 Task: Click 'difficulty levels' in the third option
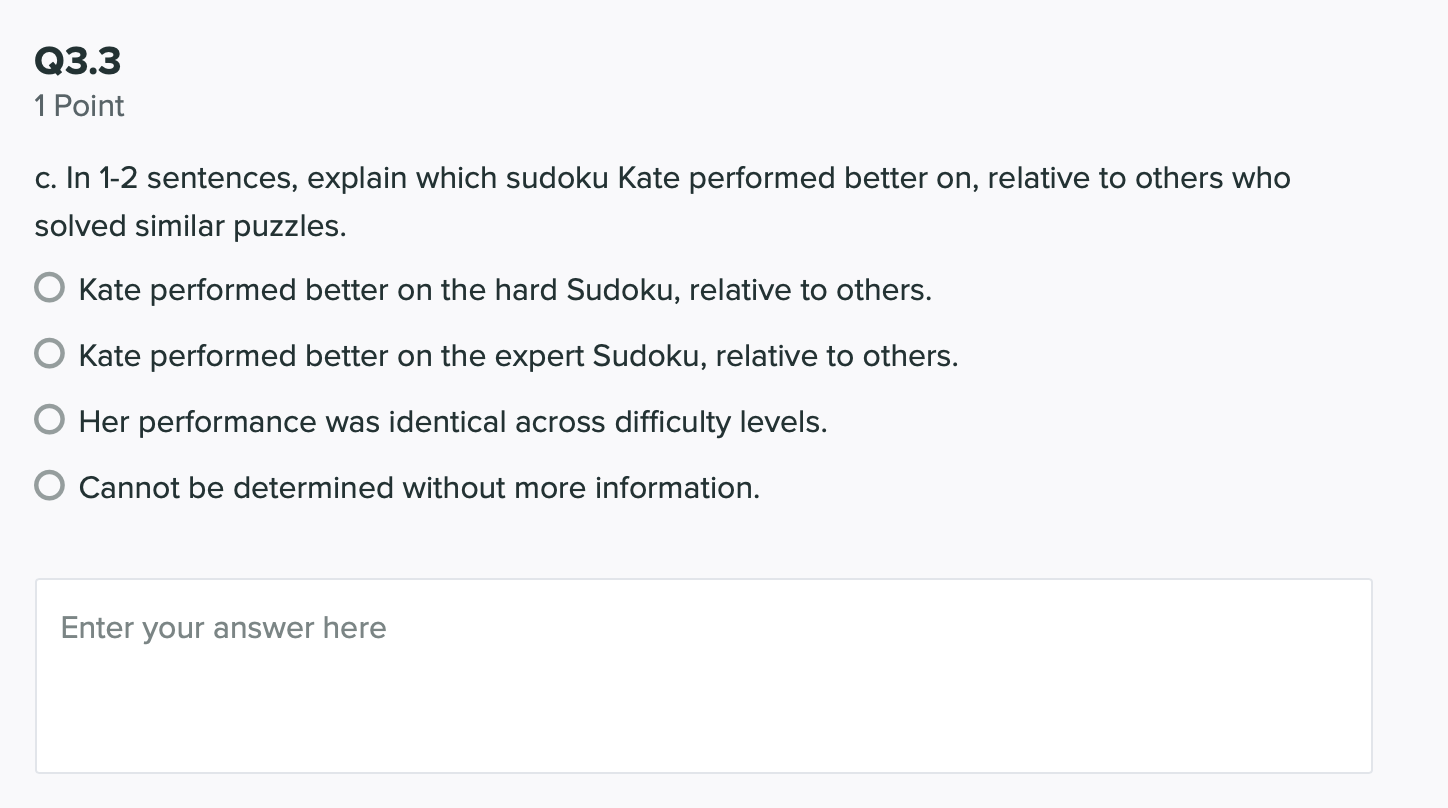719,422
